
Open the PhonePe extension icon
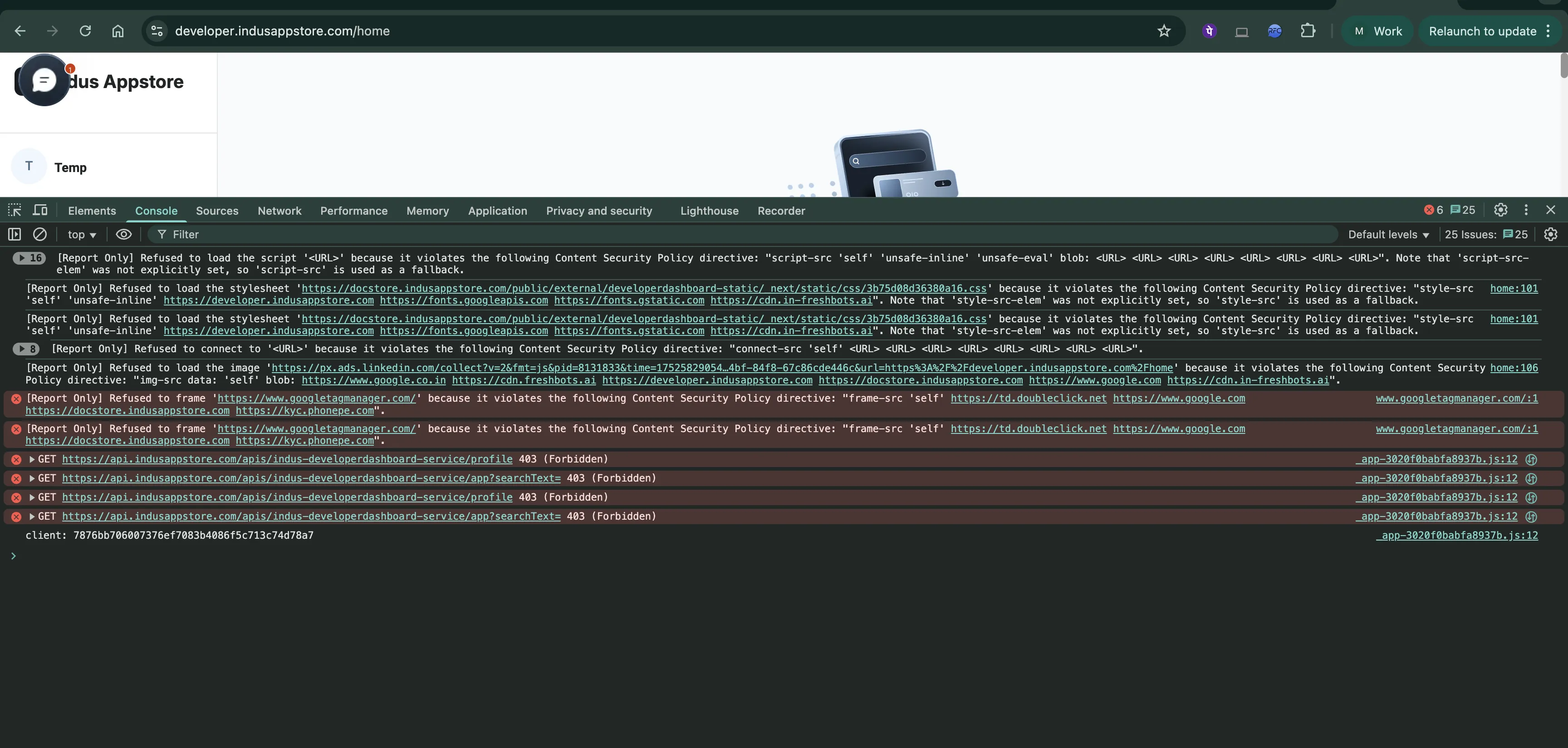tap(1210, 31)
